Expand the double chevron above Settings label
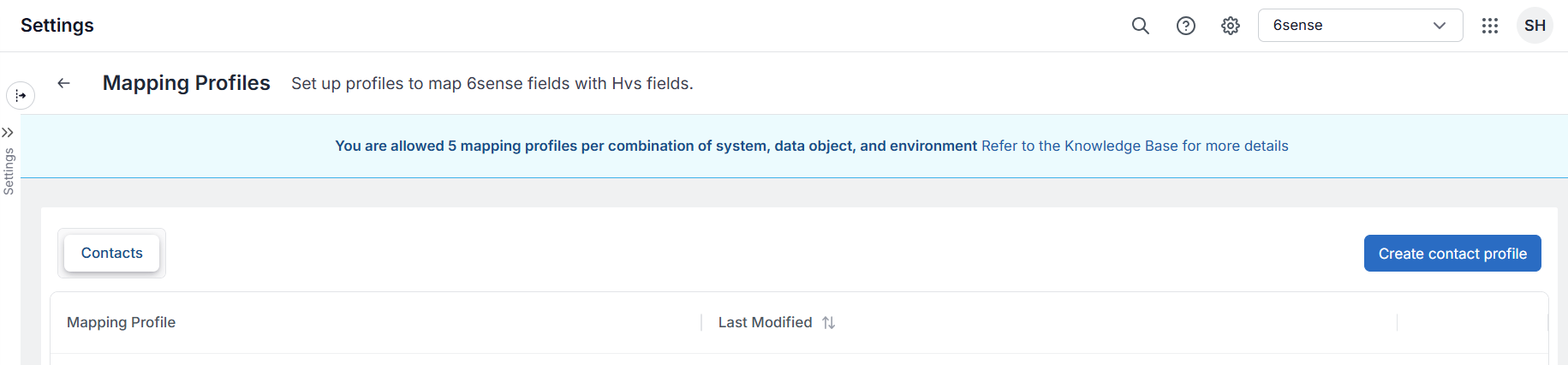The image size is (1568, 365). point(8,133)
